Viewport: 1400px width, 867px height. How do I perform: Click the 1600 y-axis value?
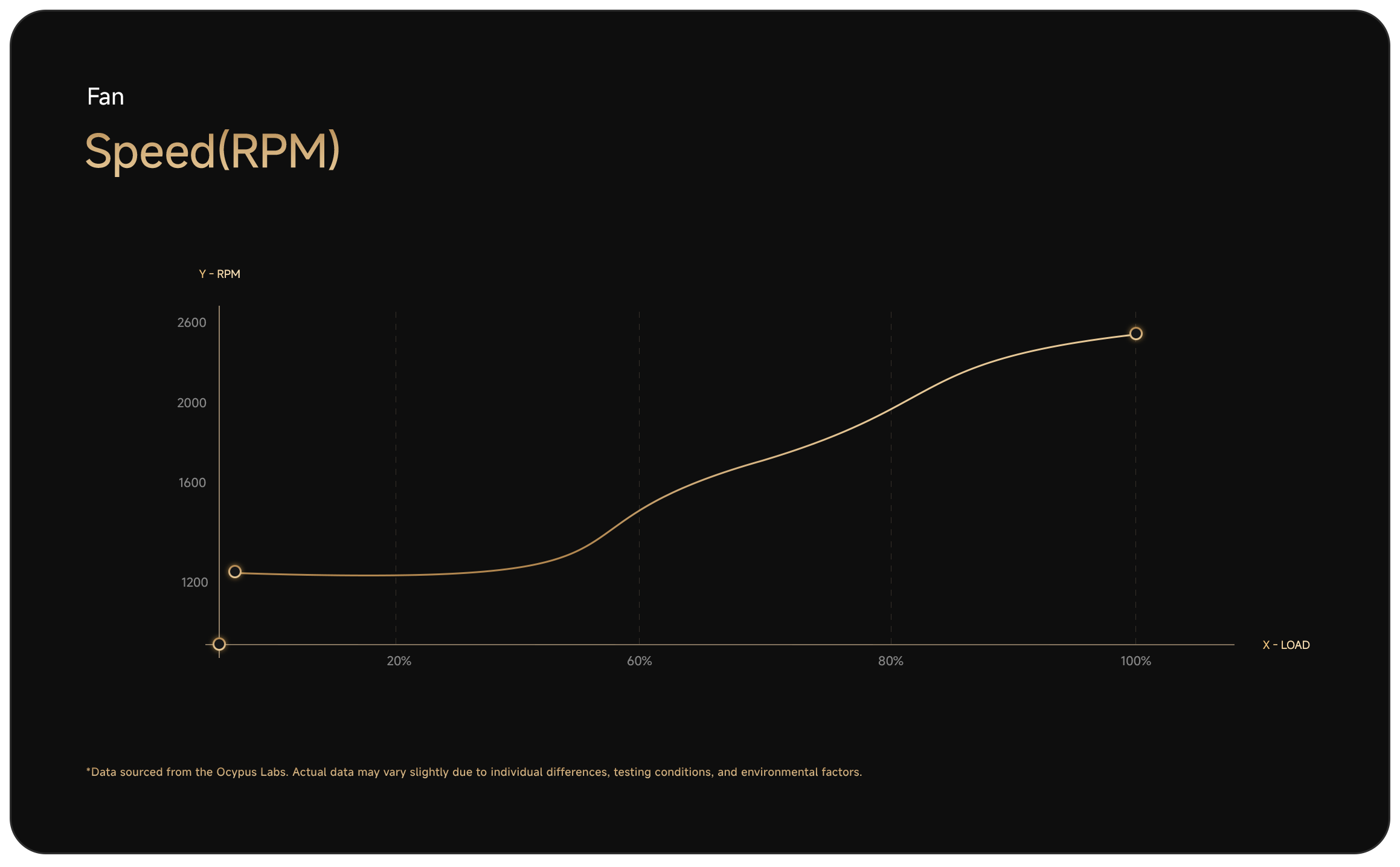pyautogui.click(x=192, y=483)
